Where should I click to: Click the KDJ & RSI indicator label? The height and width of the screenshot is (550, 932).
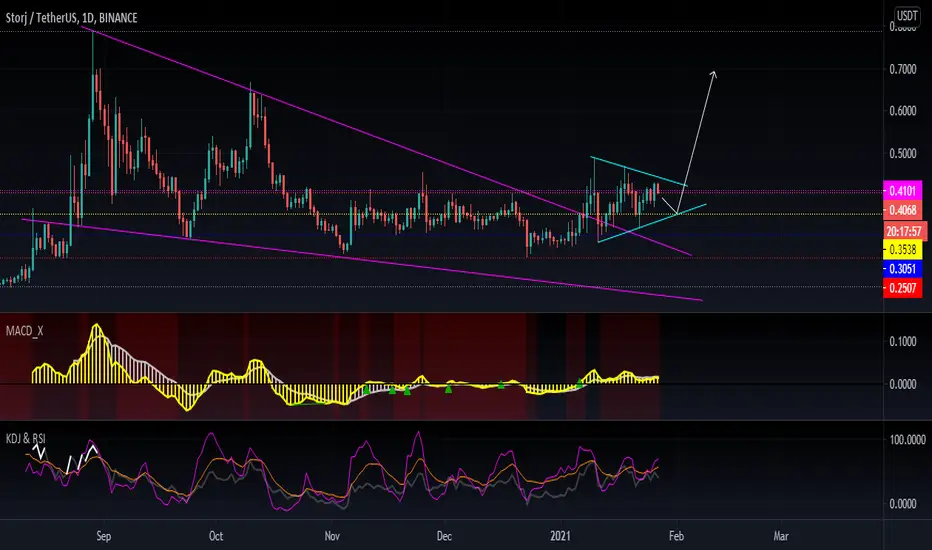pos(26,439)
